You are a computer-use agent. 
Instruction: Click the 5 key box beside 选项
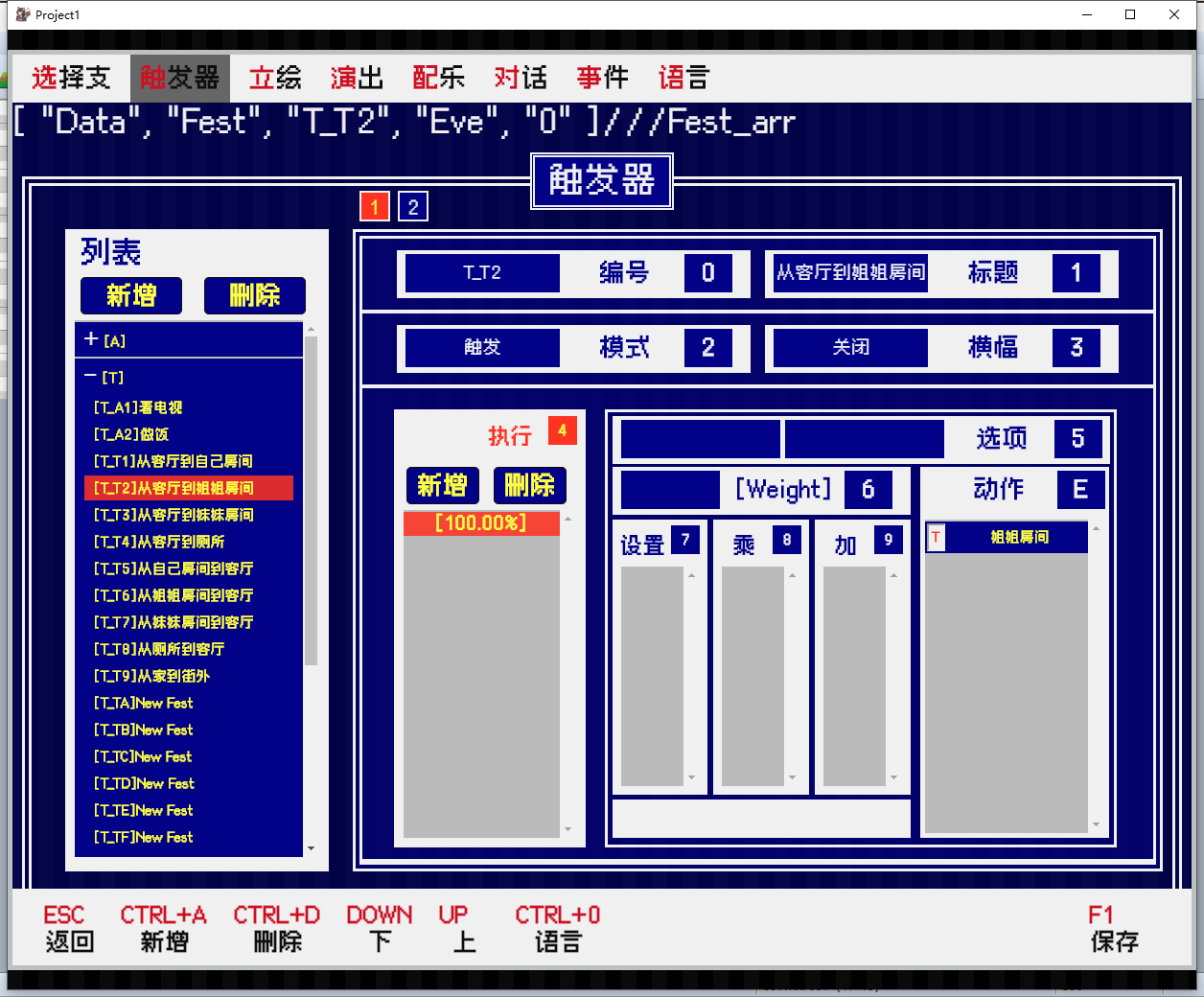coord(1078,439)
